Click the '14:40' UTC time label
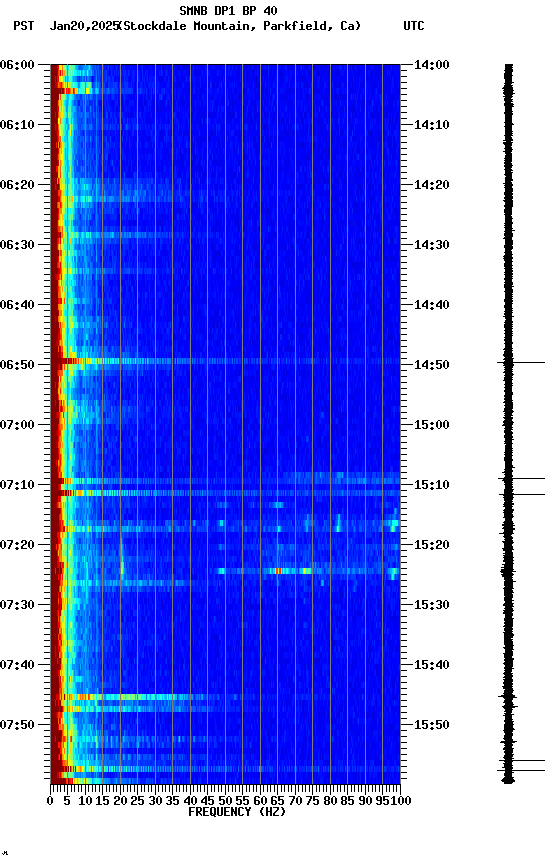The image size is (552, 864). pos(432,305)
